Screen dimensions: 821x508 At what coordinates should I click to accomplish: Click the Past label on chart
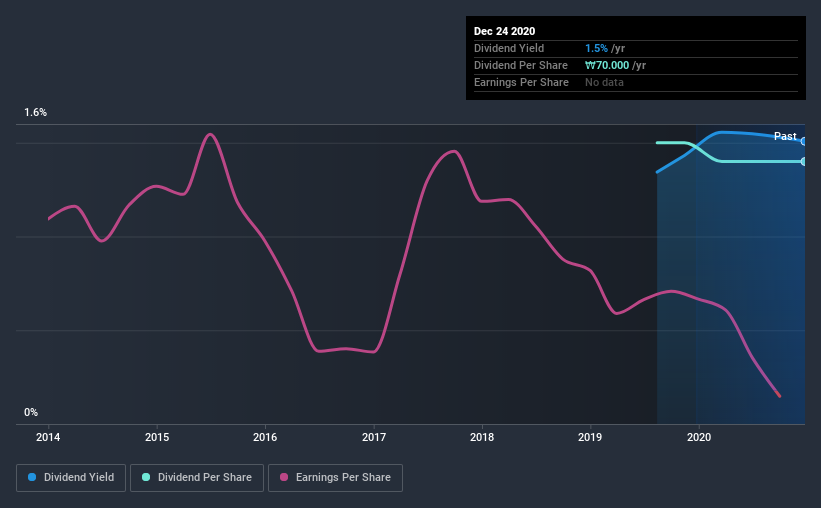click(785, 136)
